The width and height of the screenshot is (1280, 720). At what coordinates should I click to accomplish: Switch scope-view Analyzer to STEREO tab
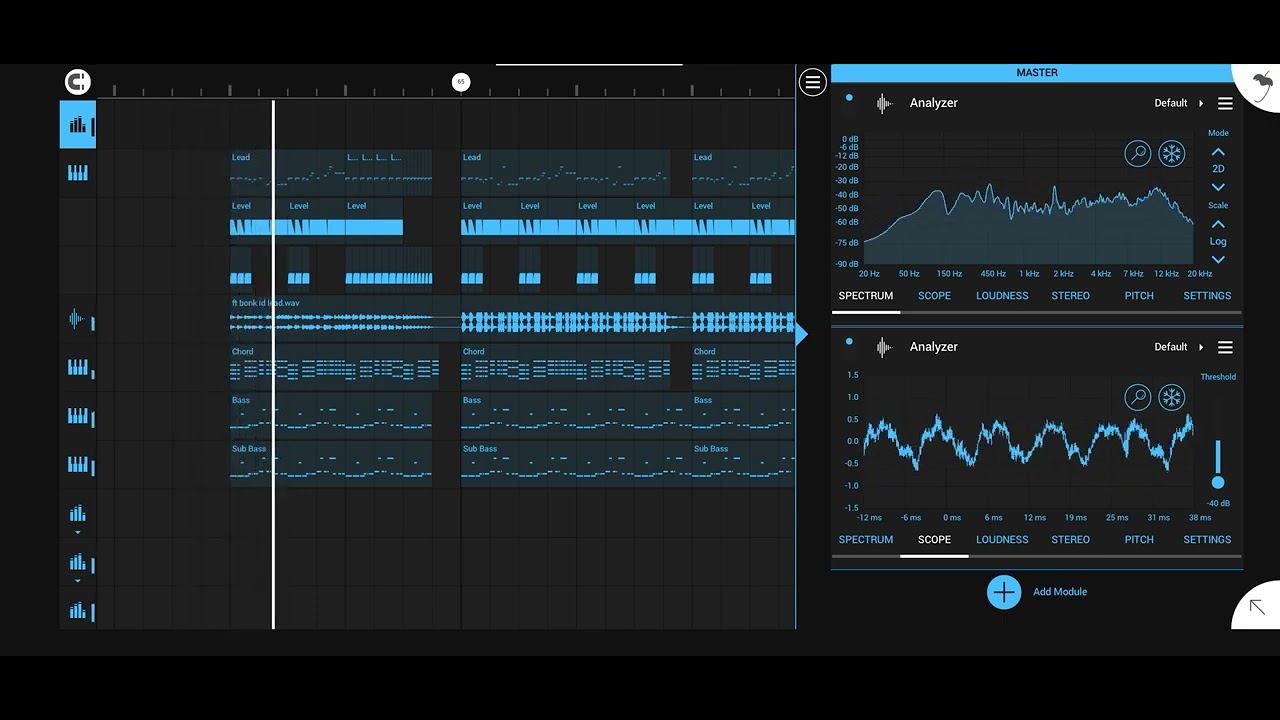1070,540
